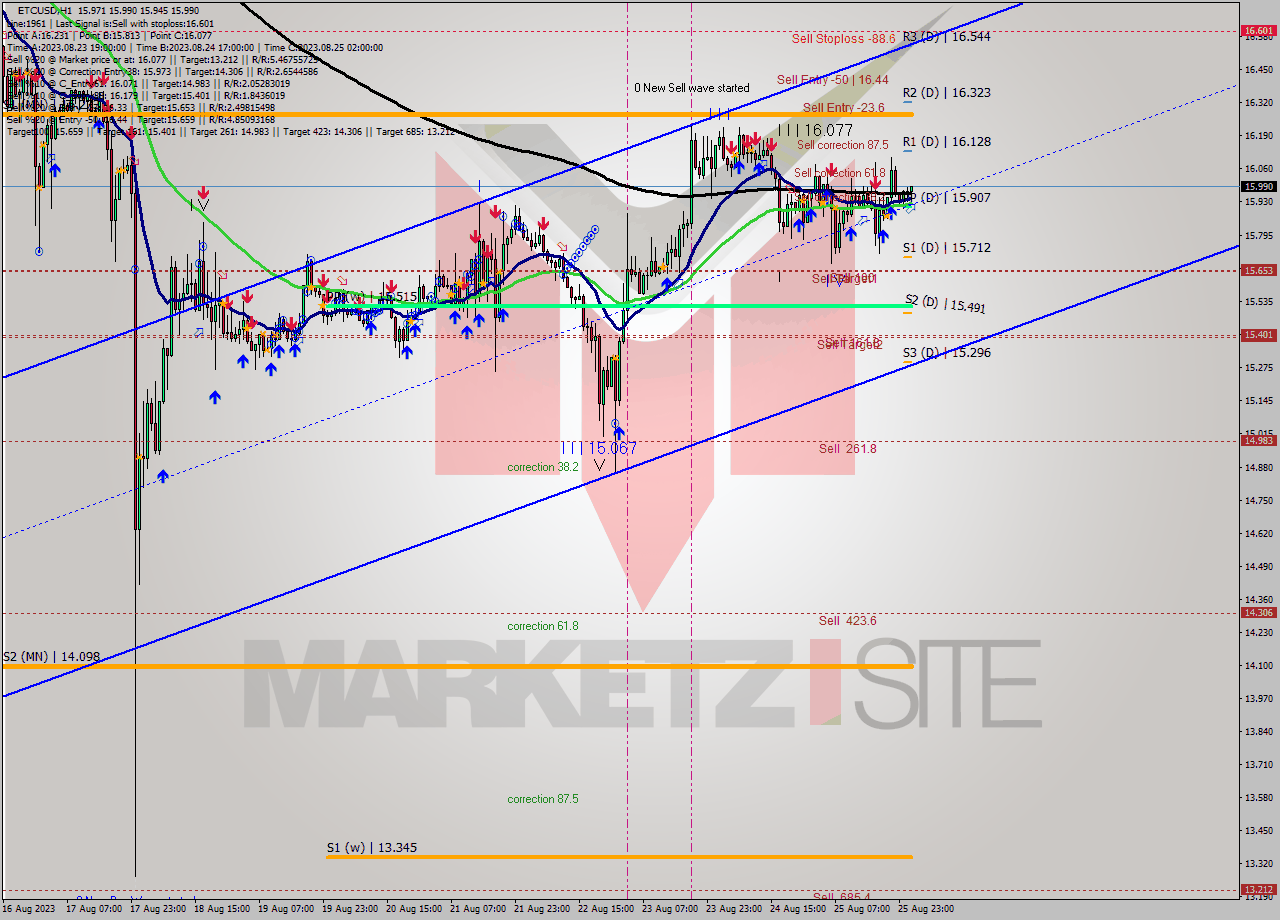Image resolution: width=1280 pixels, height=920 pixels.
Task: Click the '25 Aug 23:00' time axis label
Action: (925, 909)
